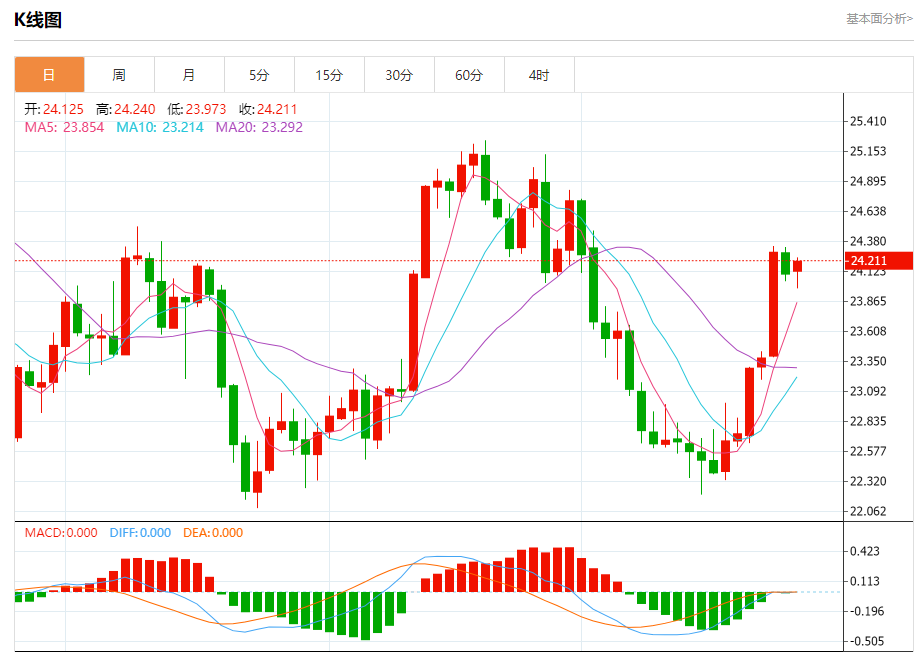Open the 基本面分析> link
923x652 pixels.
pos(879,19)
